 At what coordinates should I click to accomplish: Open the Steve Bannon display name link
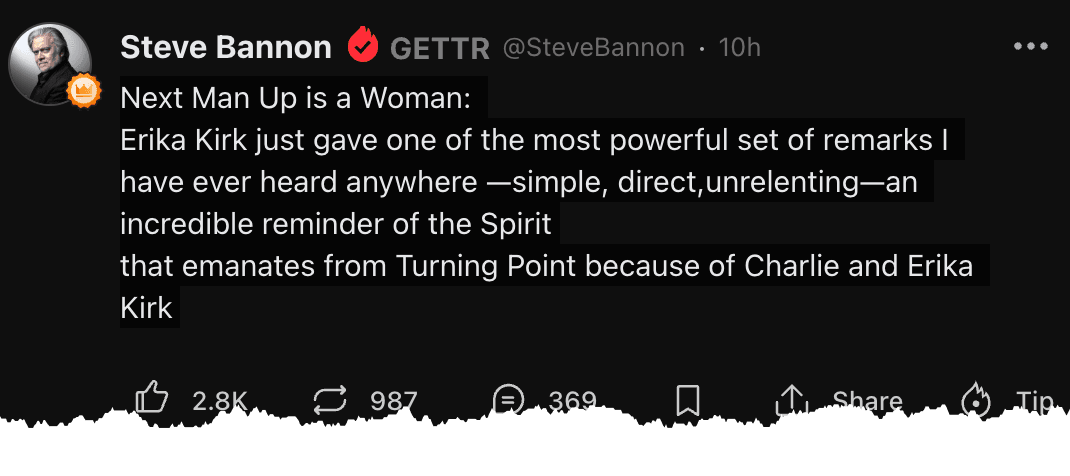click(x=225, y=47)
